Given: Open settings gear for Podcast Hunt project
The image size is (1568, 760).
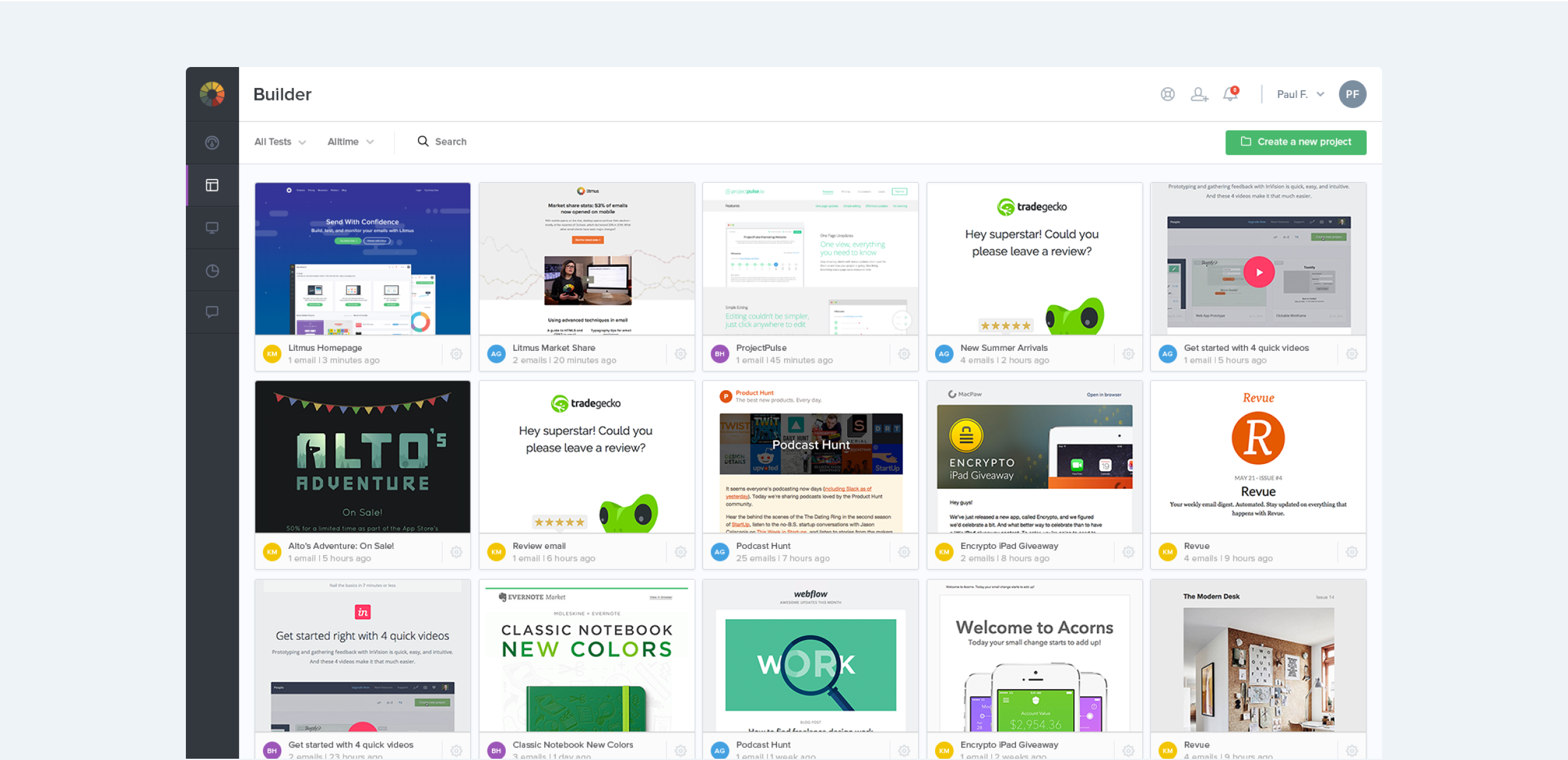Looking at the screenshot, I should pyautogui.click(x=904, y=552).
